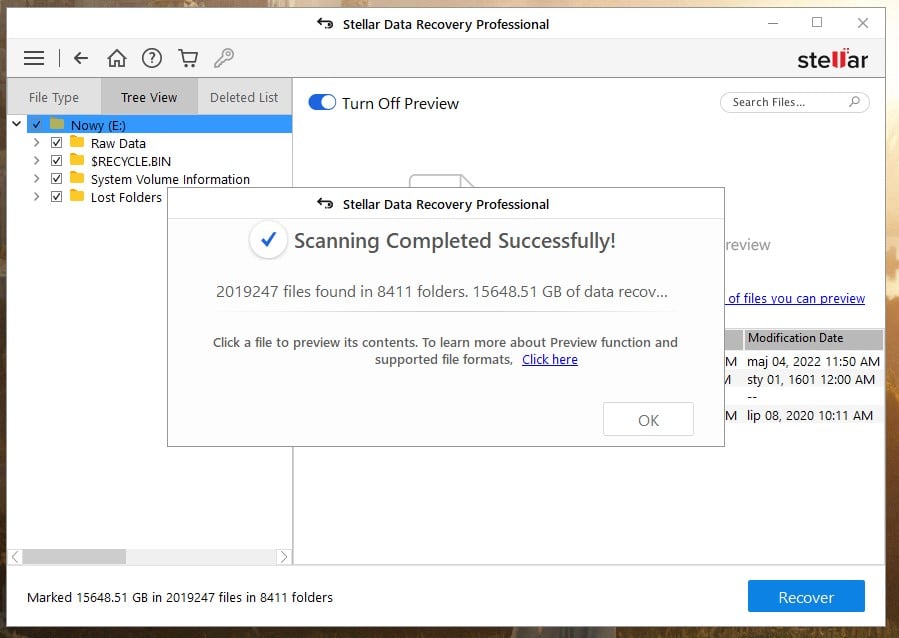
Task: Click the Nowy (E:) drive folder icon
Action: (57, 124)
